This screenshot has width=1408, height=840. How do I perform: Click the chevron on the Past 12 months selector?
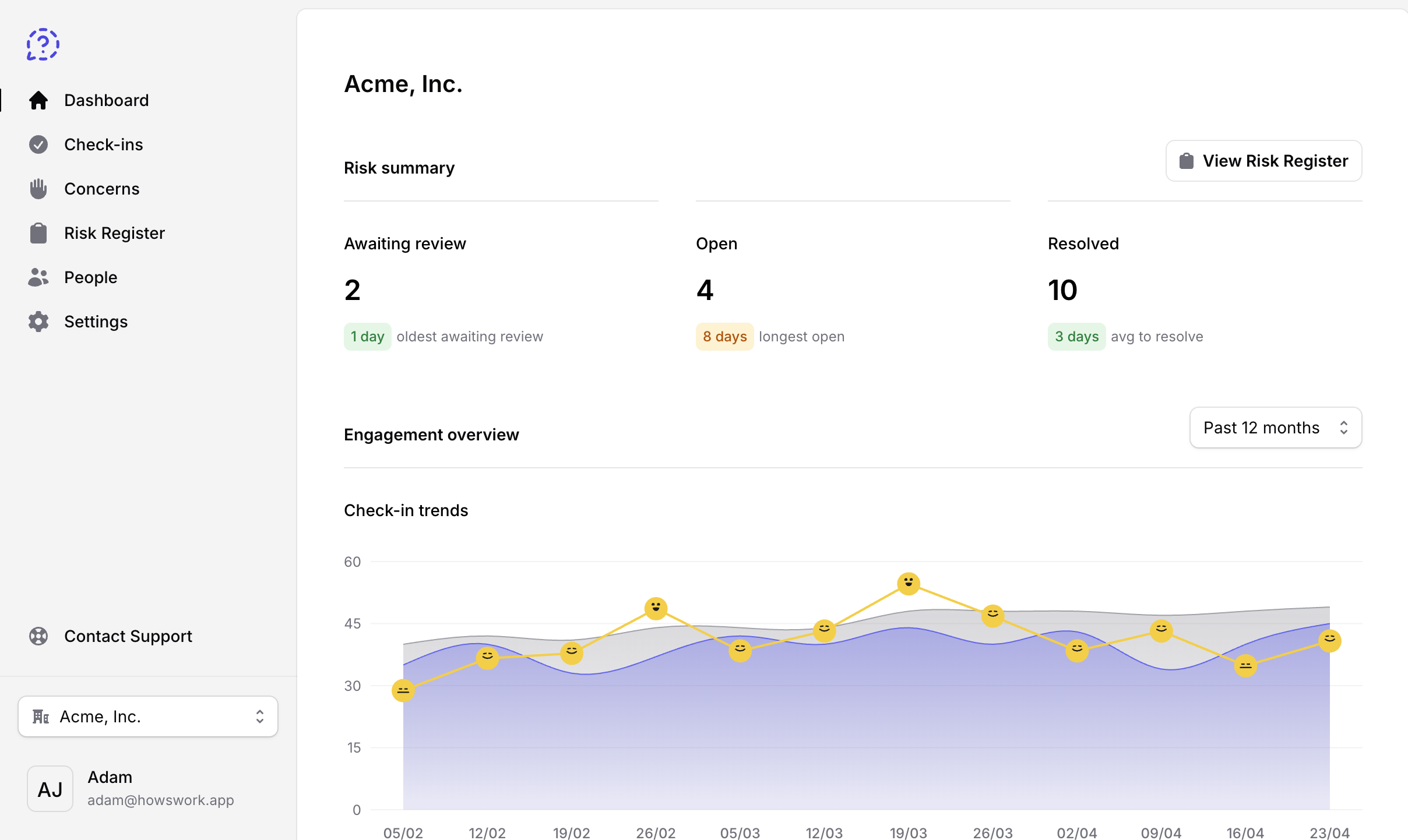pos(1344,427)
